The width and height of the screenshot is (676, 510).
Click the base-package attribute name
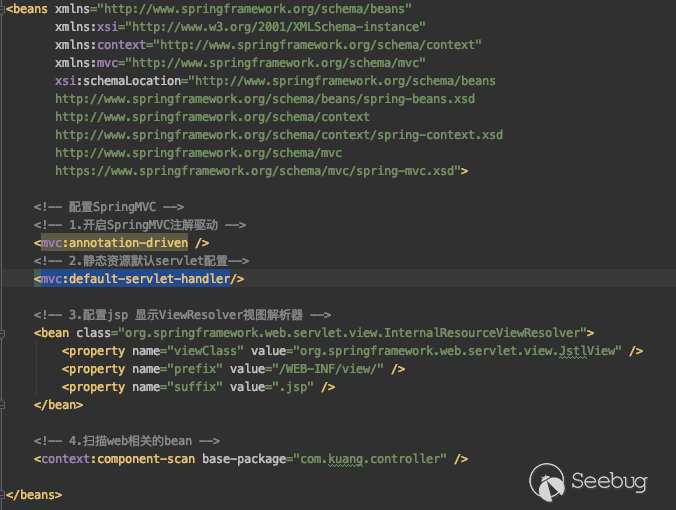click(244, 459)
